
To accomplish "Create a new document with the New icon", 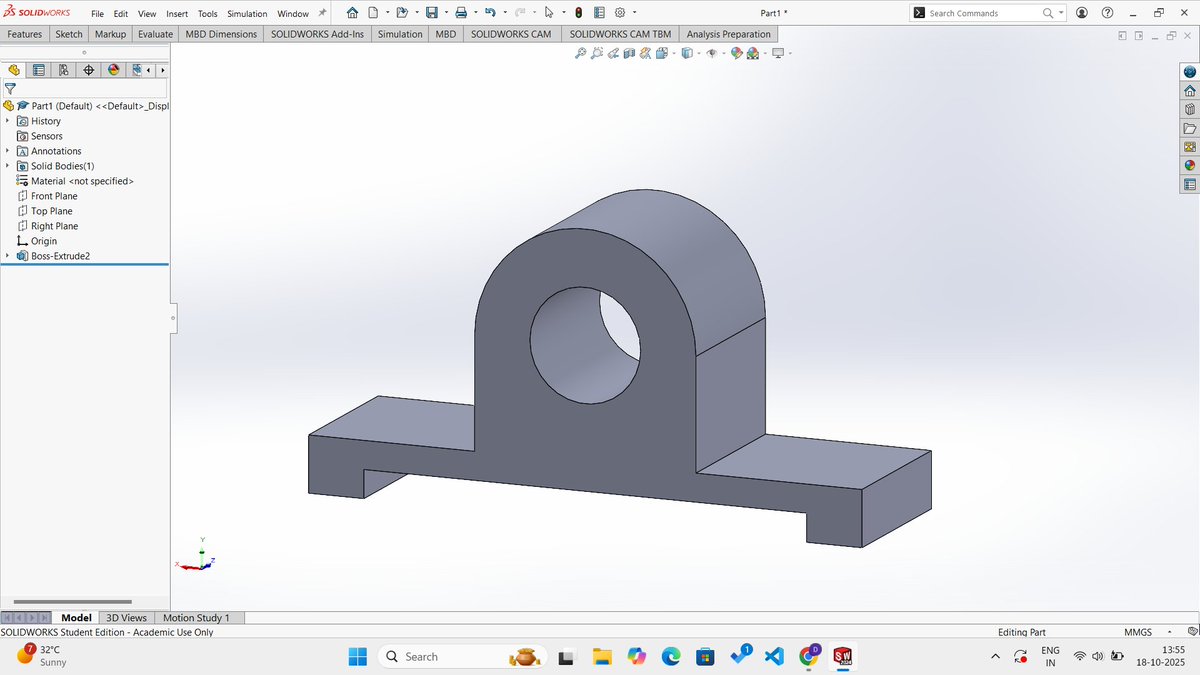I will pyautogui.click(x=373, y=13).
